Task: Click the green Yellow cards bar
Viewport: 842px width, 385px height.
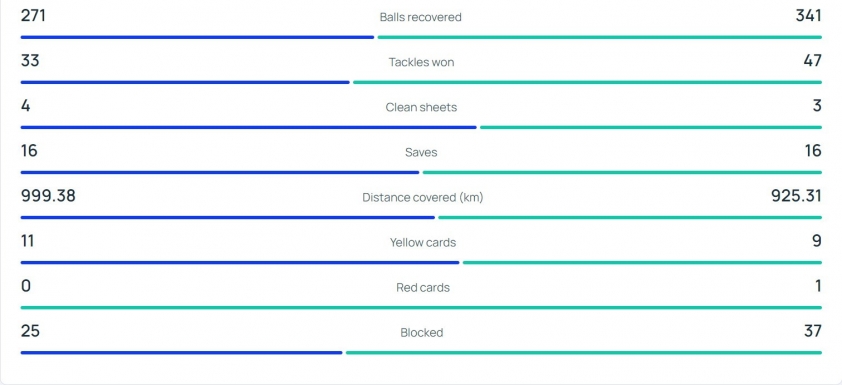Action: click(642, 263)
